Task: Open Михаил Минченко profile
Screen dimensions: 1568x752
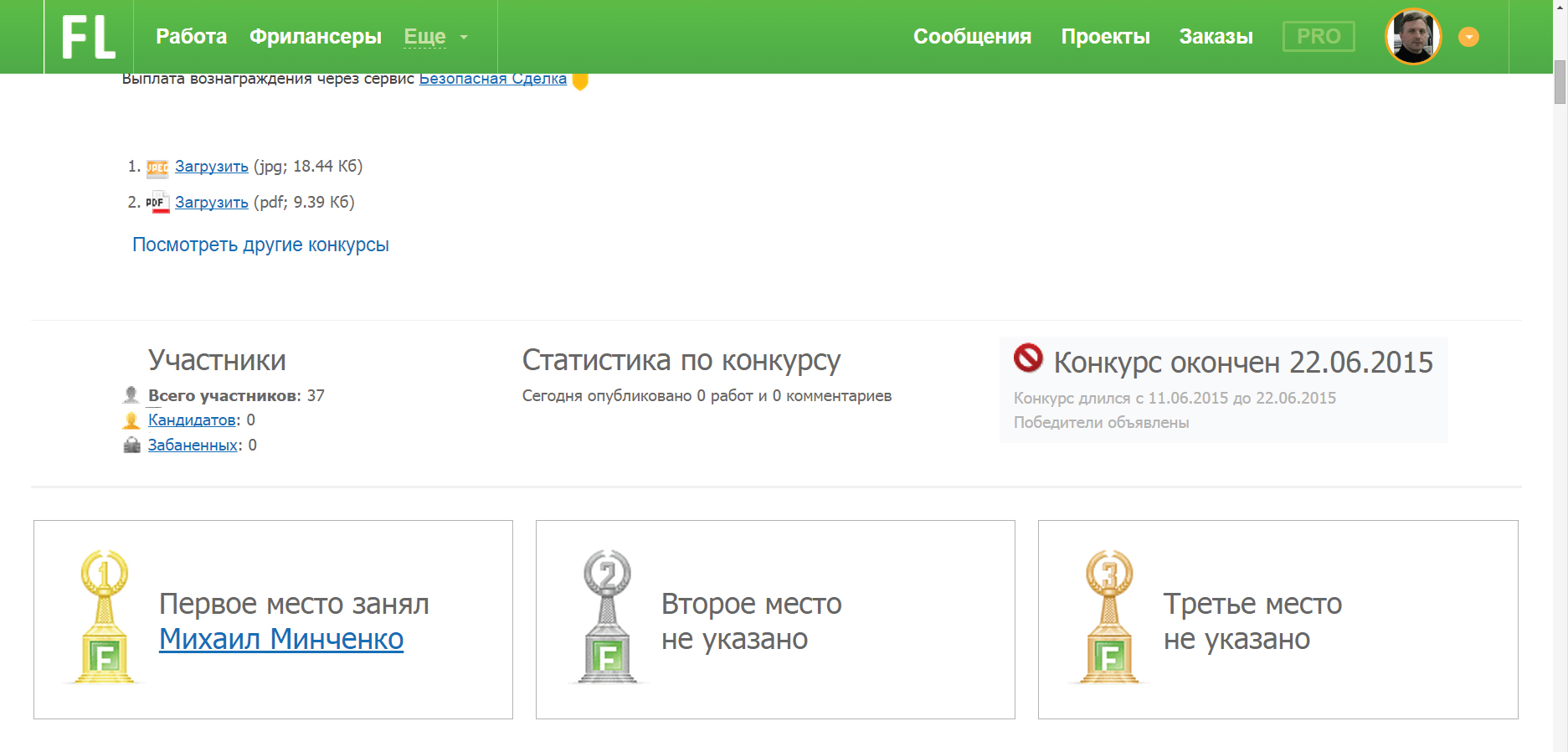Action: 281,639
